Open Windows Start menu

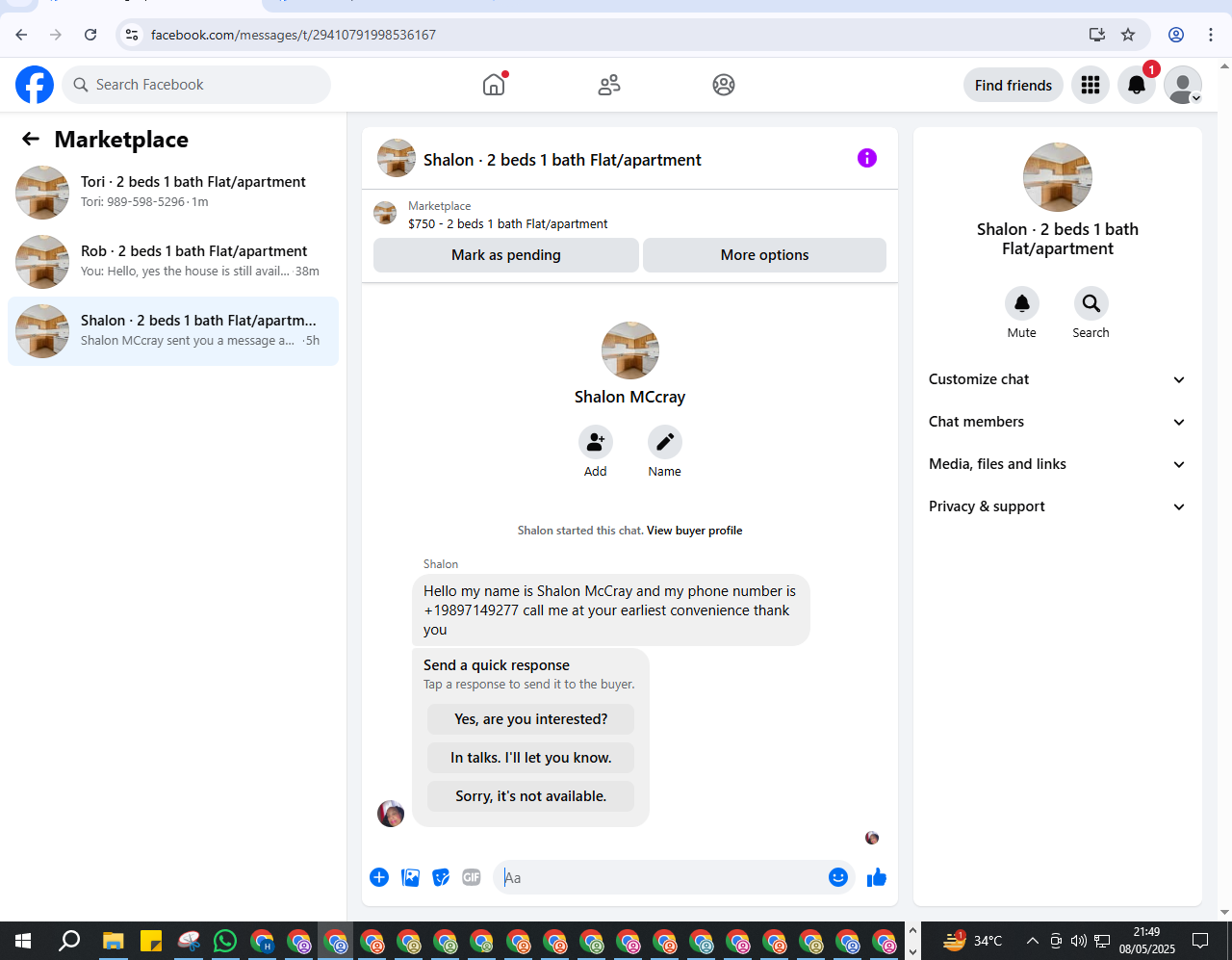click(23, 941)
